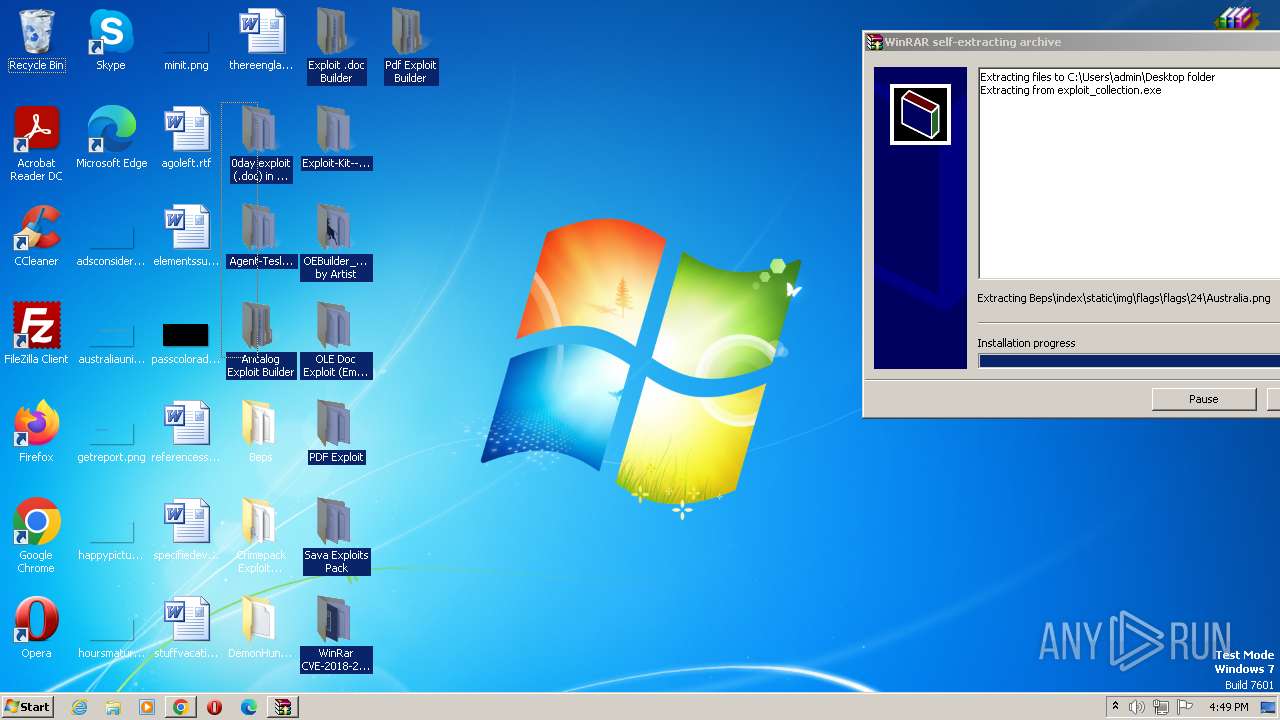Screen dimensions: 1280x720
Task: Select the Crimepack Exploit folder
Action: [260, 536]
